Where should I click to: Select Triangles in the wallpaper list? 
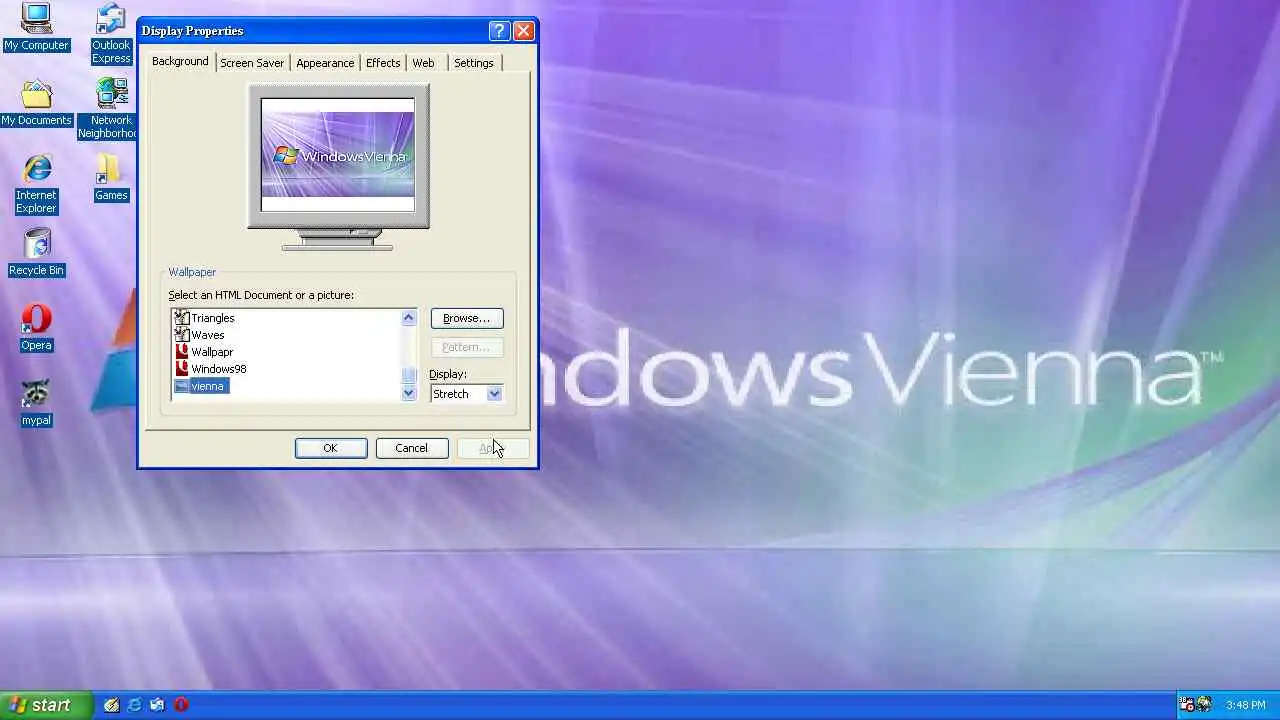click(212, 318)
